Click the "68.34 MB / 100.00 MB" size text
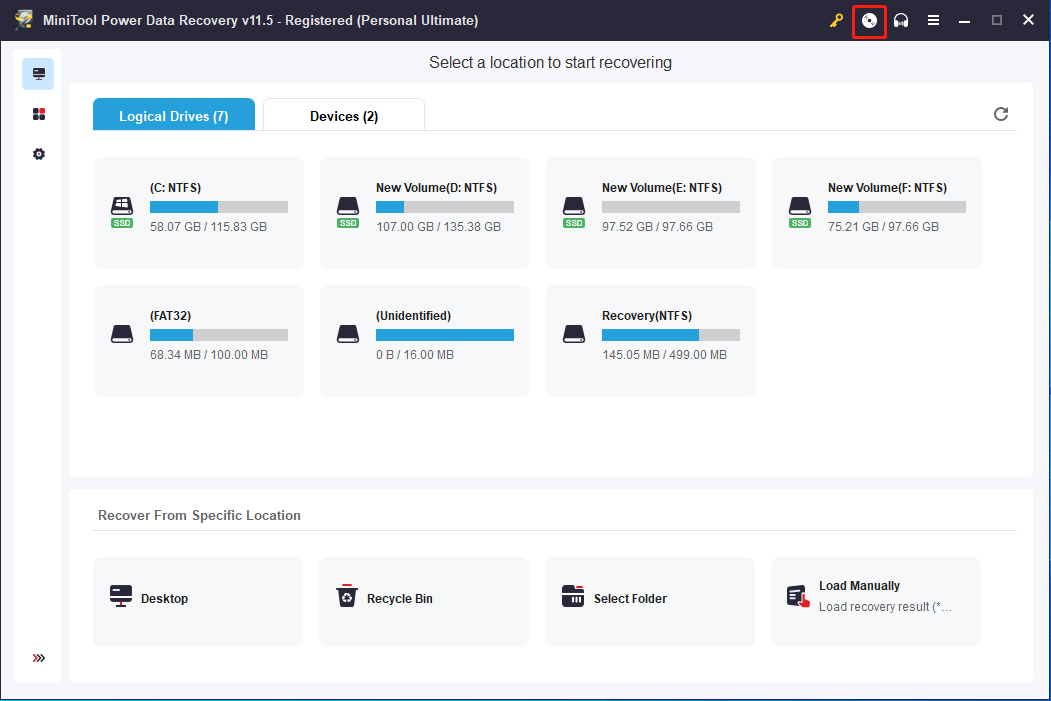Viewport: 1051px width, 701px height. (209, 355)
